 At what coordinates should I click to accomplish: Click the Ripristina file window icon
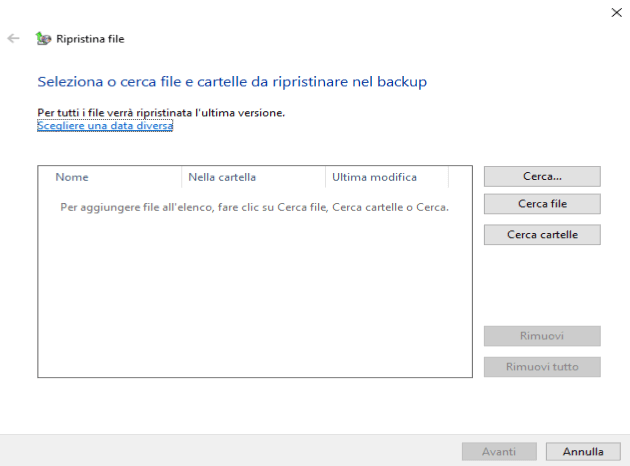point(42,39)
